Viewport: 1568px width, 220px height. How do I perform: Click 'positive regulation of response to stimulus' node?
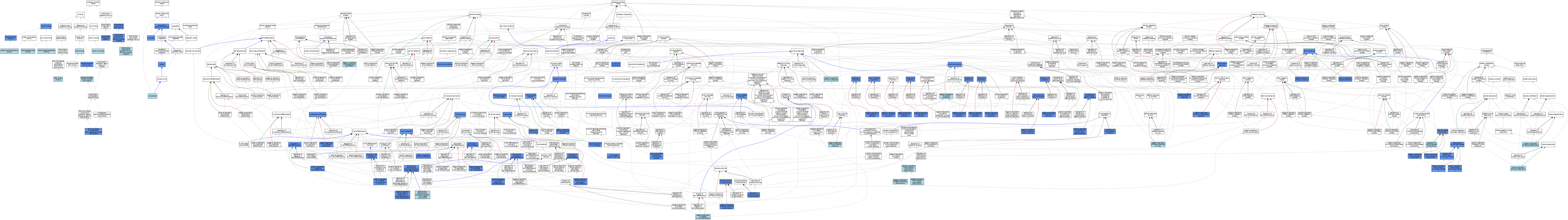818,51
